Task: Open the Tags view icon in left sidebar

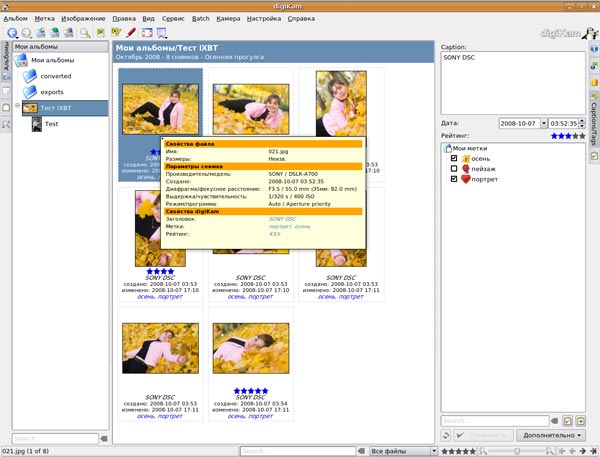Action: pos(6,108)
